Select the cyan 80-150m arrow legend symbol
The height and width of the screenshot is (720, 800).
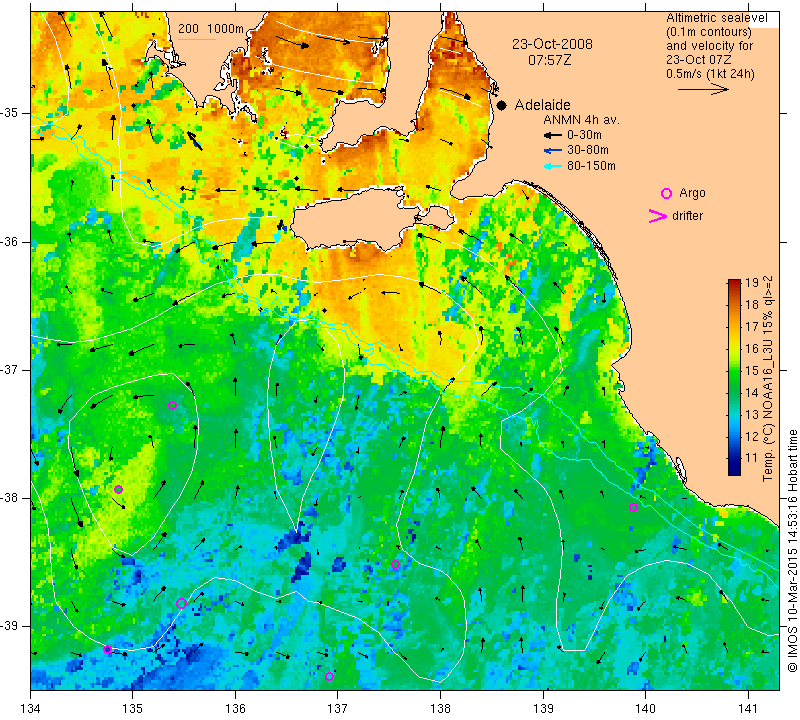(x=553, y=166)
